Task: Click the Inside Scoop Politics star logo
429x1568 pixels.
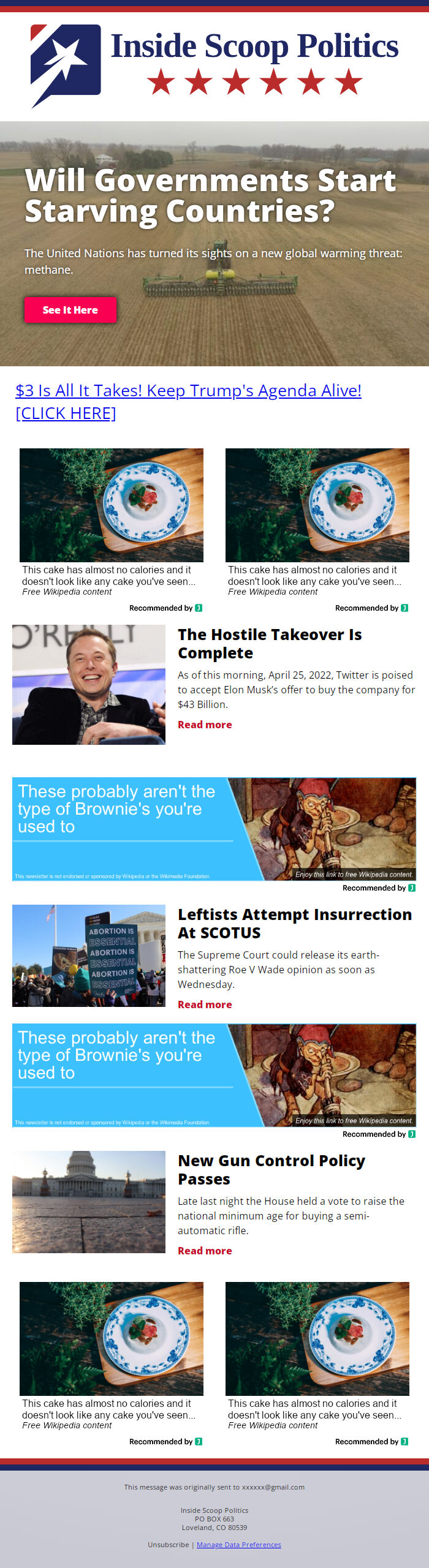Action: [x=66, y=66]
